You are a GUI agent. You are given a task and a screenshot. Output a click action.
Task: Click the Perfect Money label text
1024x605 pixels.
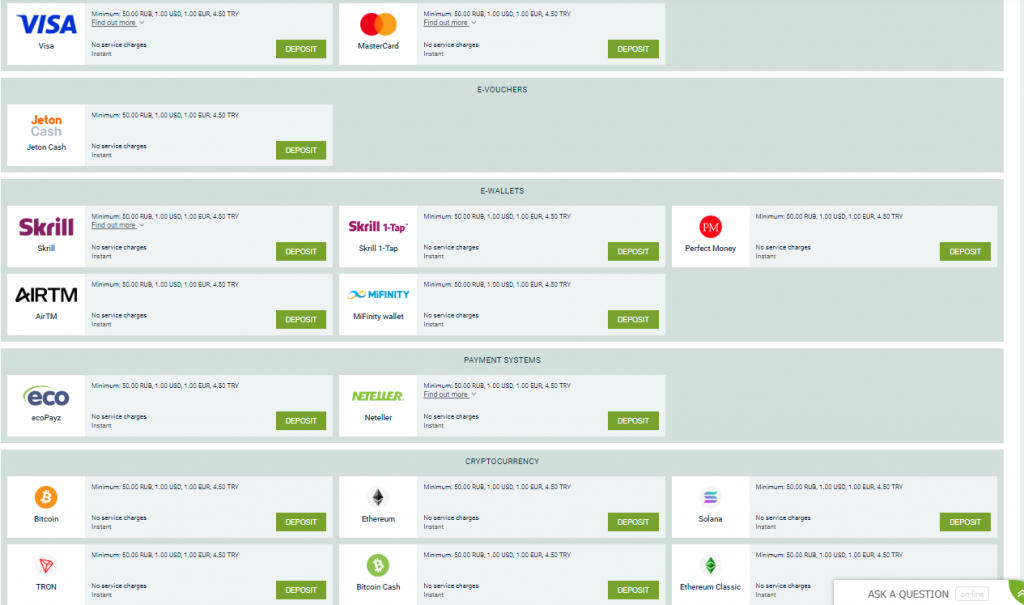[711, 248]
